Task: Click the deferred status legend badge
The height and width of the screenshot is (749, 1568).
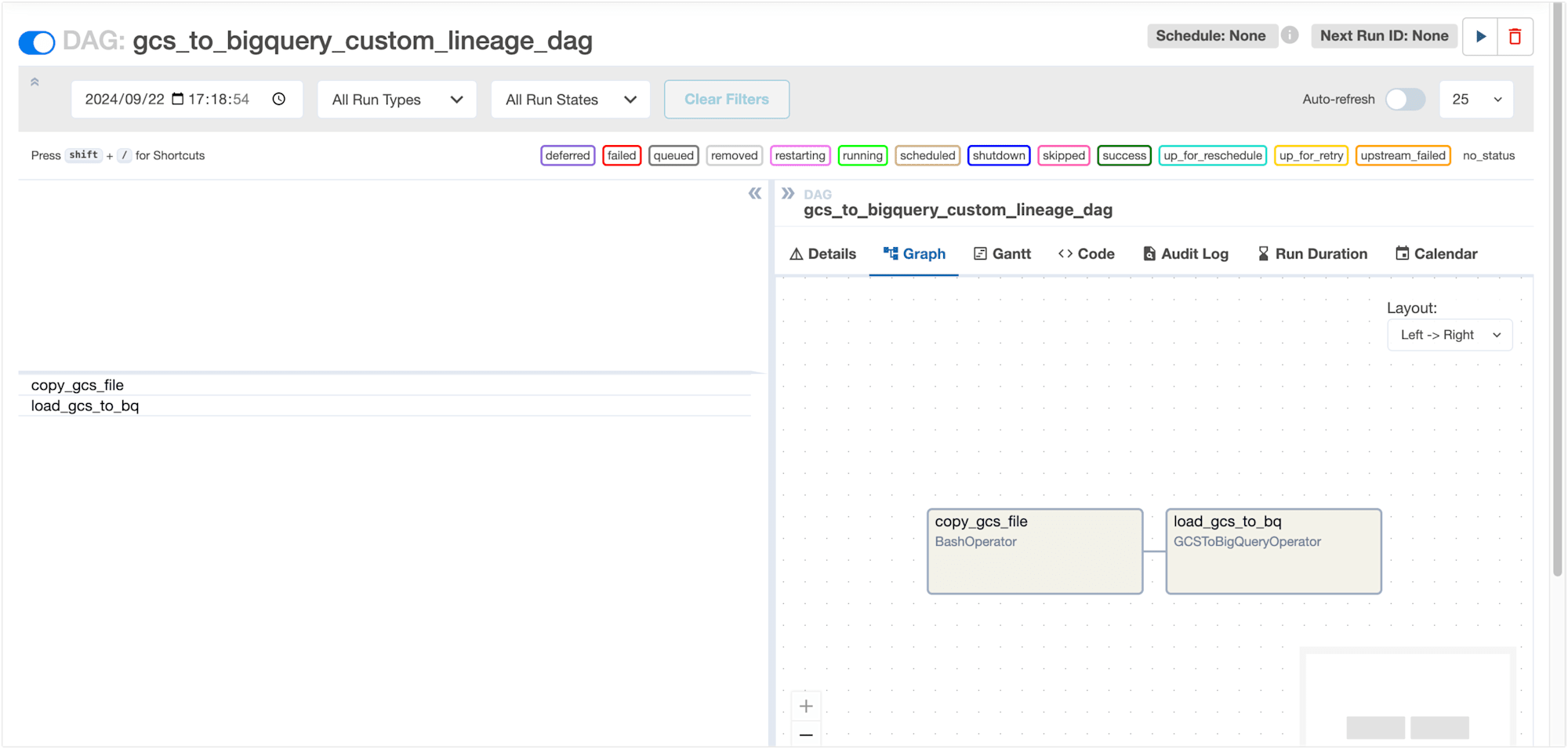Action: pyautogui.click(x=568, y=155)
